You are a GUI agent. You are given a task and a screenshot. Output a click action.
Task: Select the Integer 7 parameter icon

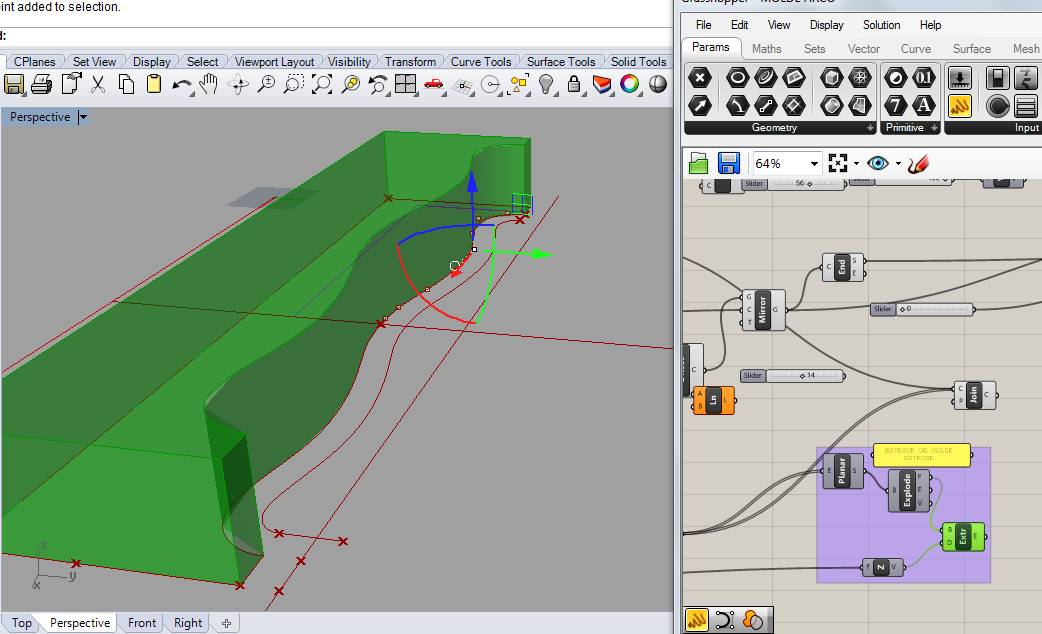896,105
